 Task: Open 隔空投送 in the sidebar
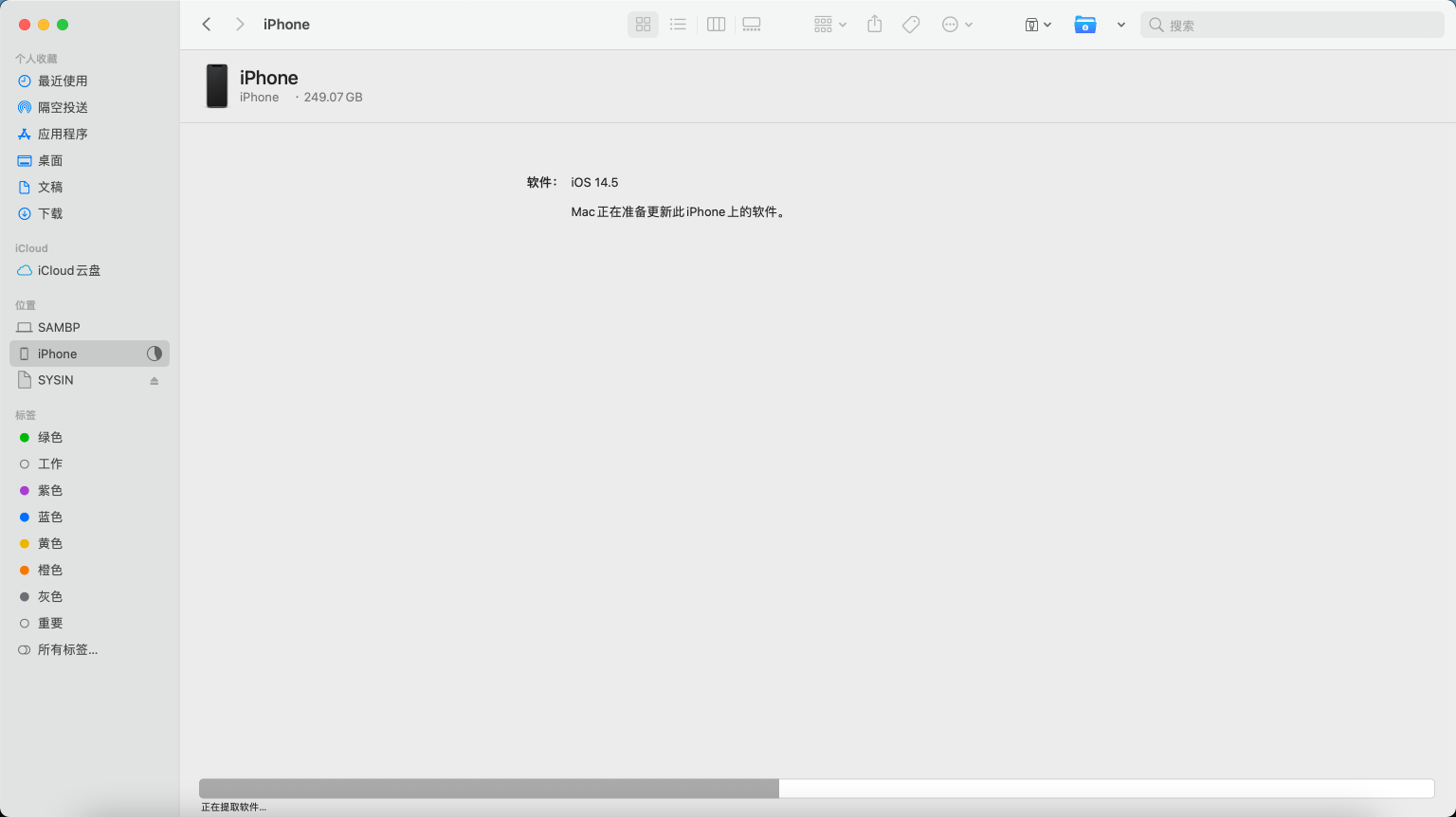click(89, 107)
